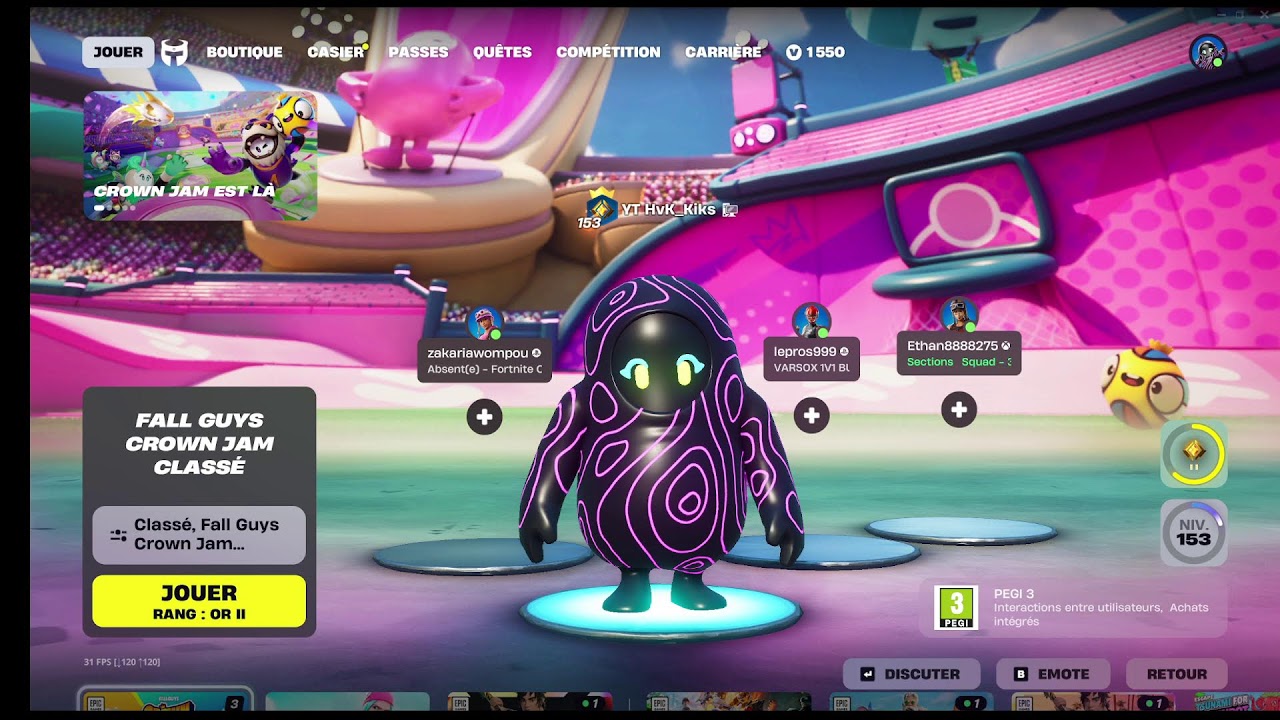Open chat with the DISCUTER button
1280x720 pixels.
(911, 674)
